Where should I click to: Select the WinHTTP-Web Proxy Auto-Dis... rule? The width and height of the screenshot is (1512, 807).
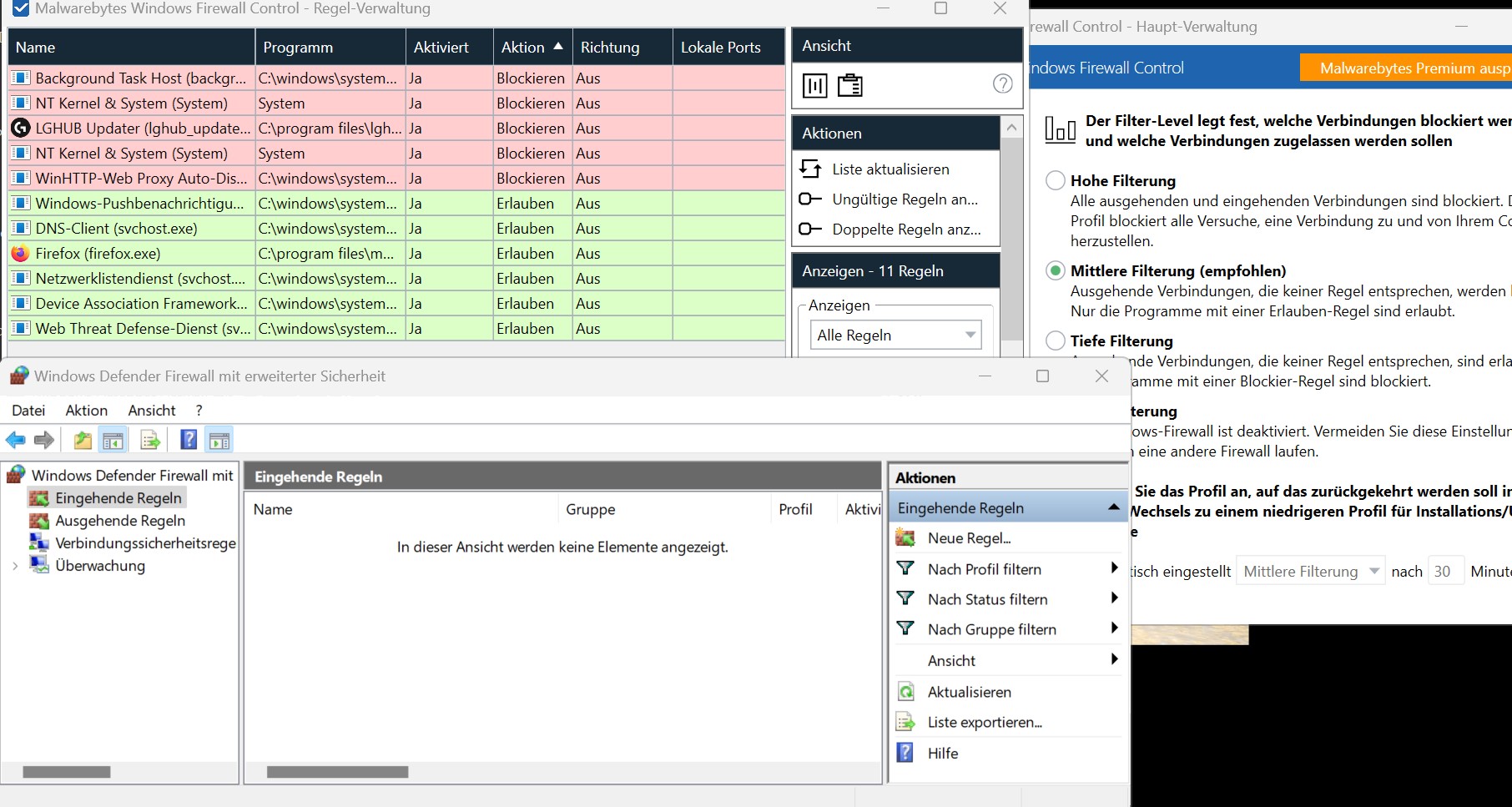pyautogui.click(x=396, y=178)
